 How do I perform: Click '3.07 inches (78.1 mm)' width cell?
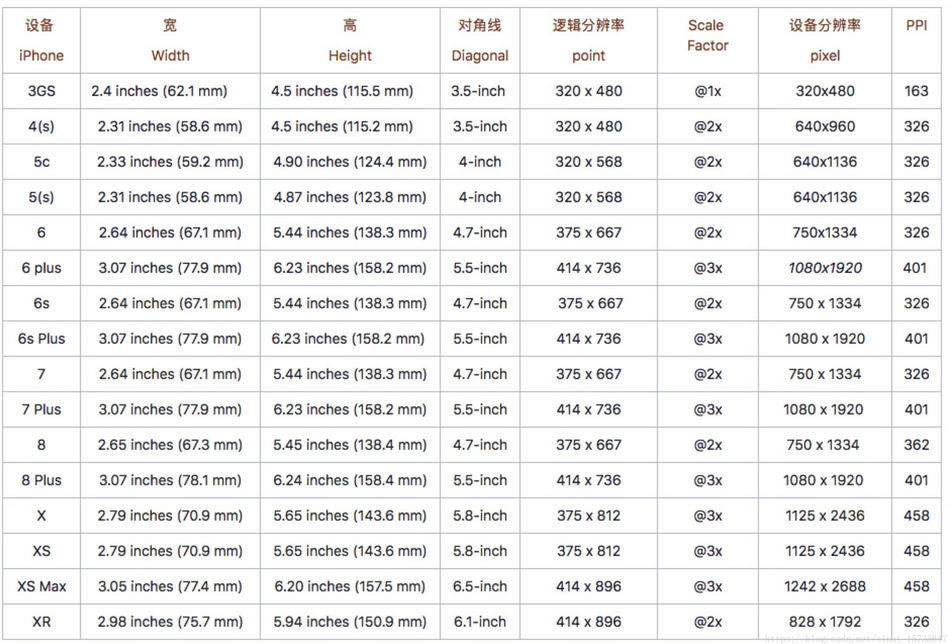click(170, 480)
